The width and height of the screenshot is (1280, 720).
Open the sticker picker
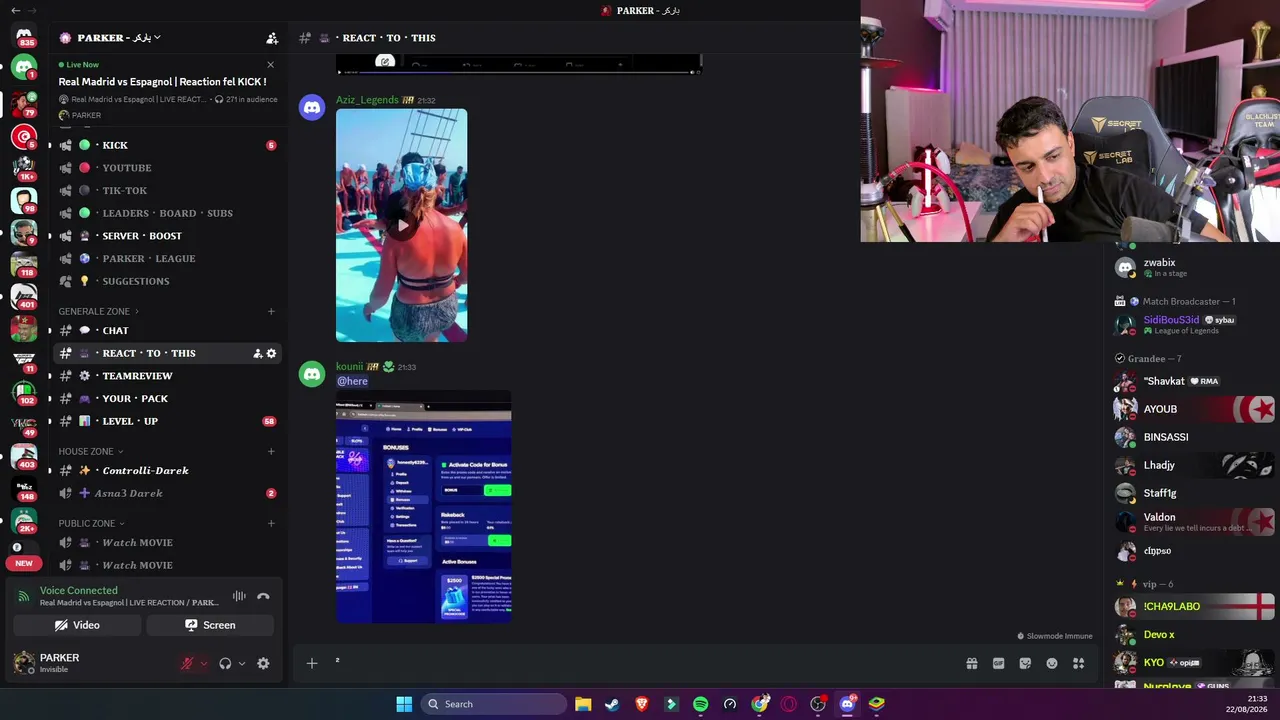click(1025, 663)
